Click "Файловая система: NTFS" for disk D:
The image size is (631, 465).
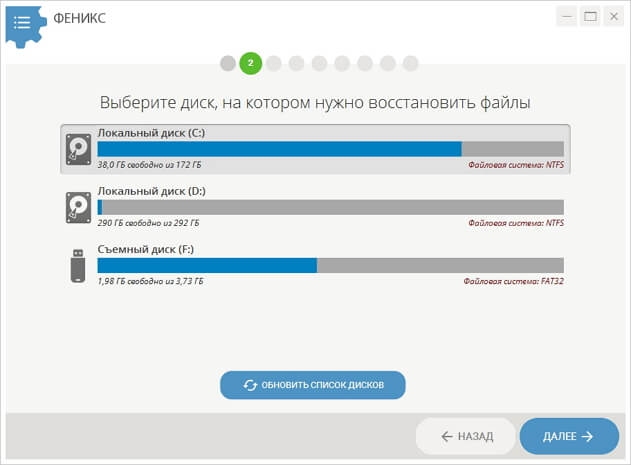tap(516, 223)
